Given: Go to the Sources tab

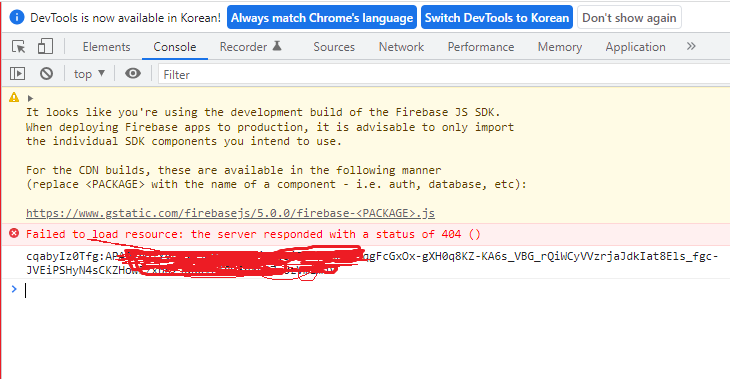Looking at the screenshot, I should (x=334, y=47).
